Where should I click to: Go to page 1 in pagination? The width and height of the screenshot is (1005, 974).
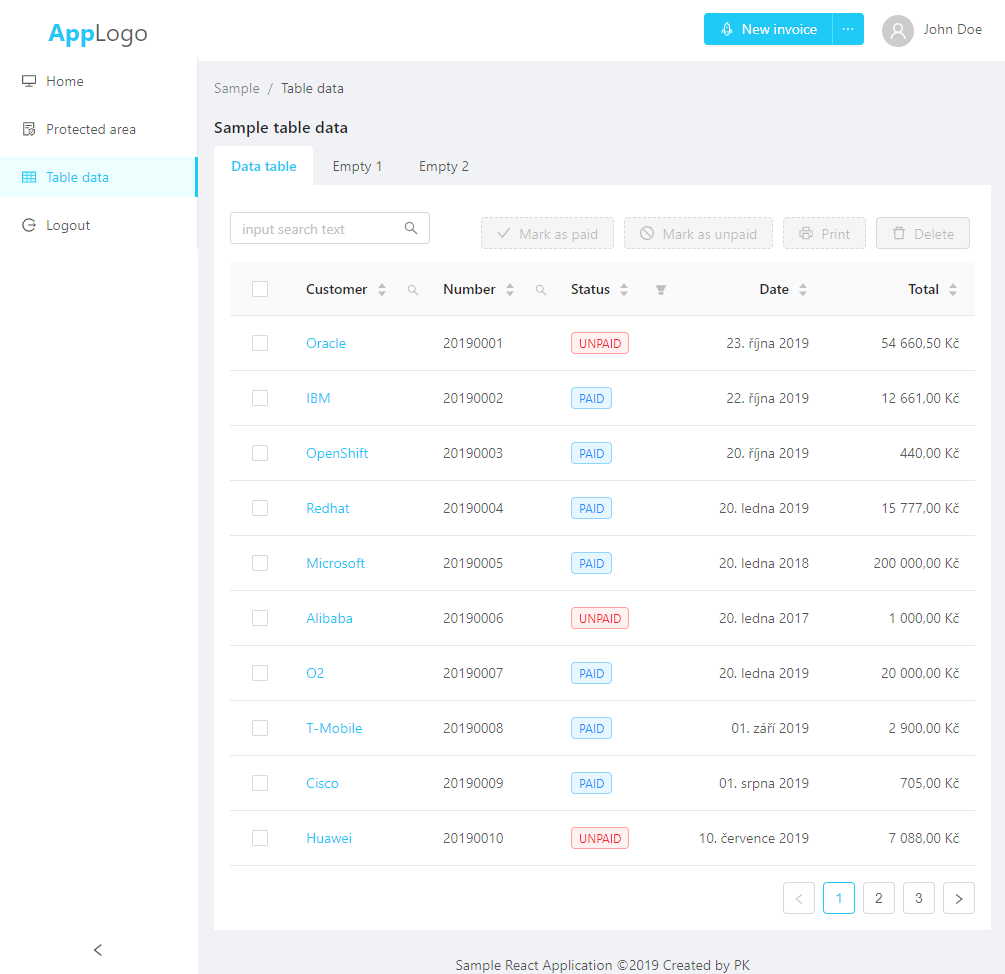click(x=839, y=898)
